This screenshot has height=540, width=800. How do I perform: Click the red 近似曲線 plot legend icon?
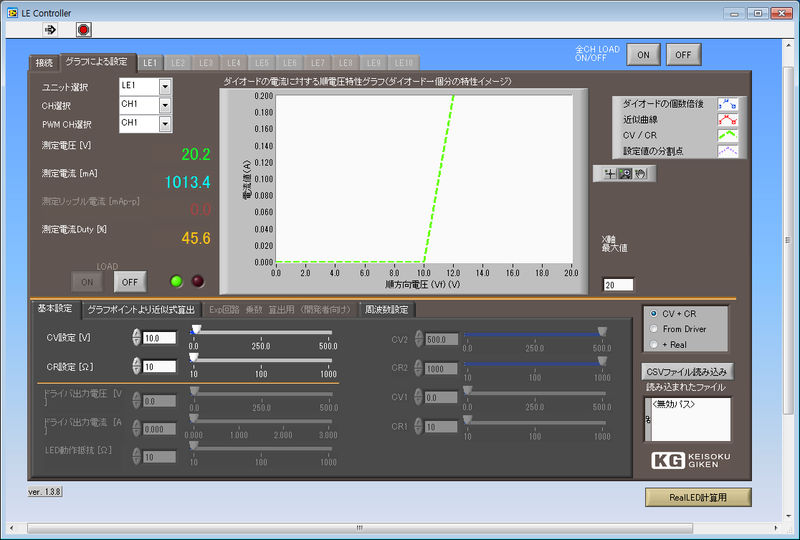[x=727, y=120]
